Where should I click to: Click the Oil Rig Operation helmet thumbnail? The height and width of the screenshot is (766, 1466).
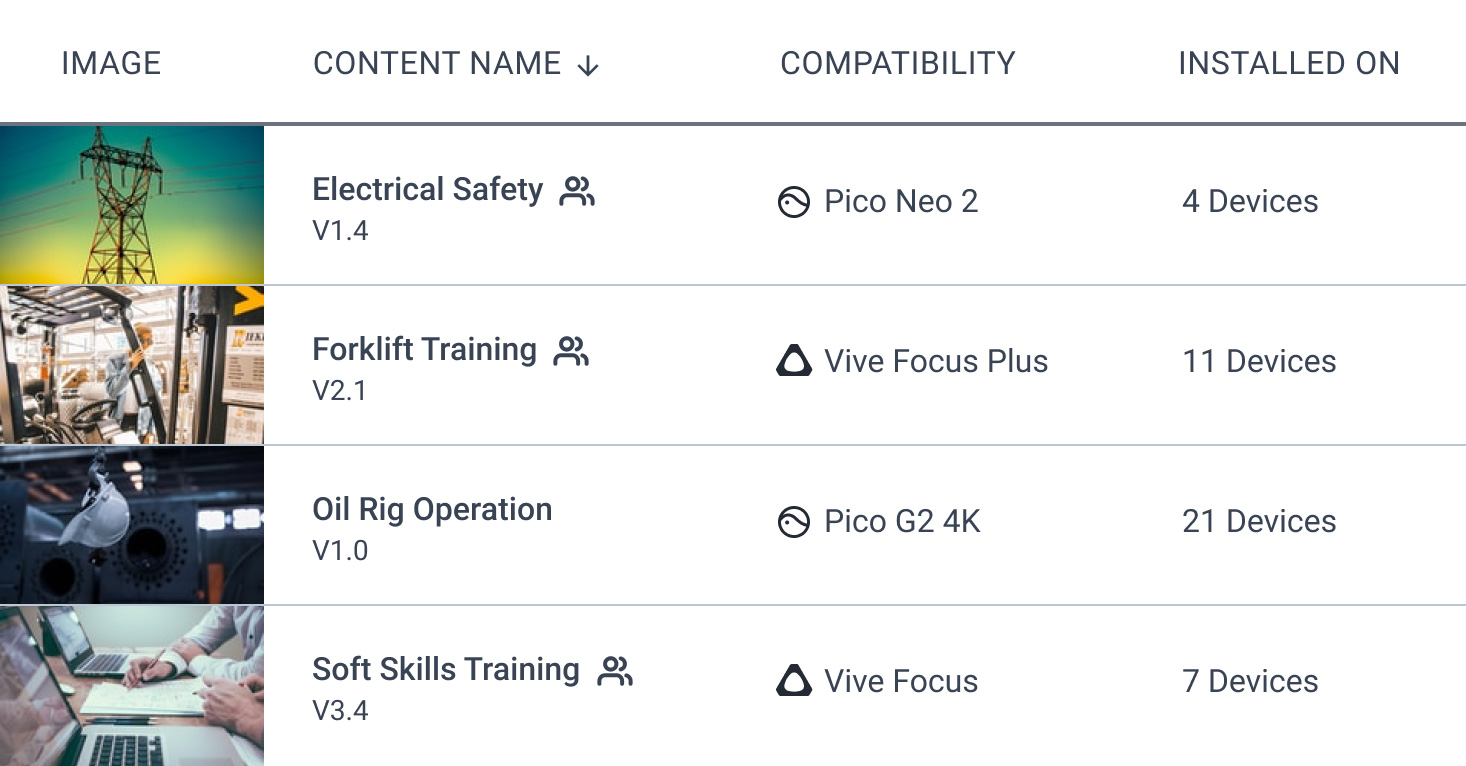[132, 525]
